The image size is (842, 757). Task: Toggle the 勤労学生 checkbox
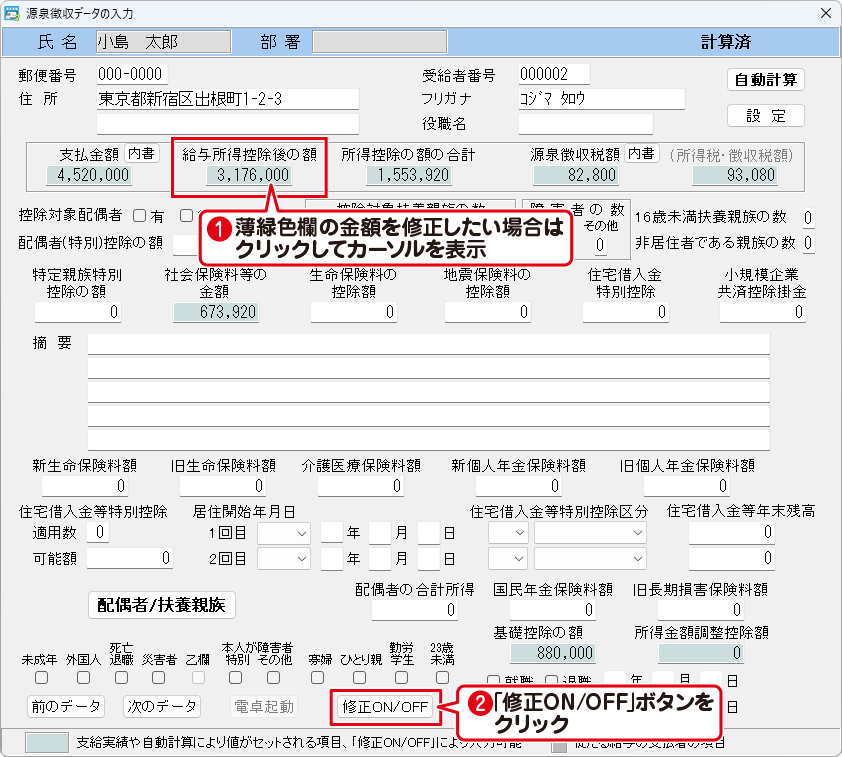pos(401,677)
